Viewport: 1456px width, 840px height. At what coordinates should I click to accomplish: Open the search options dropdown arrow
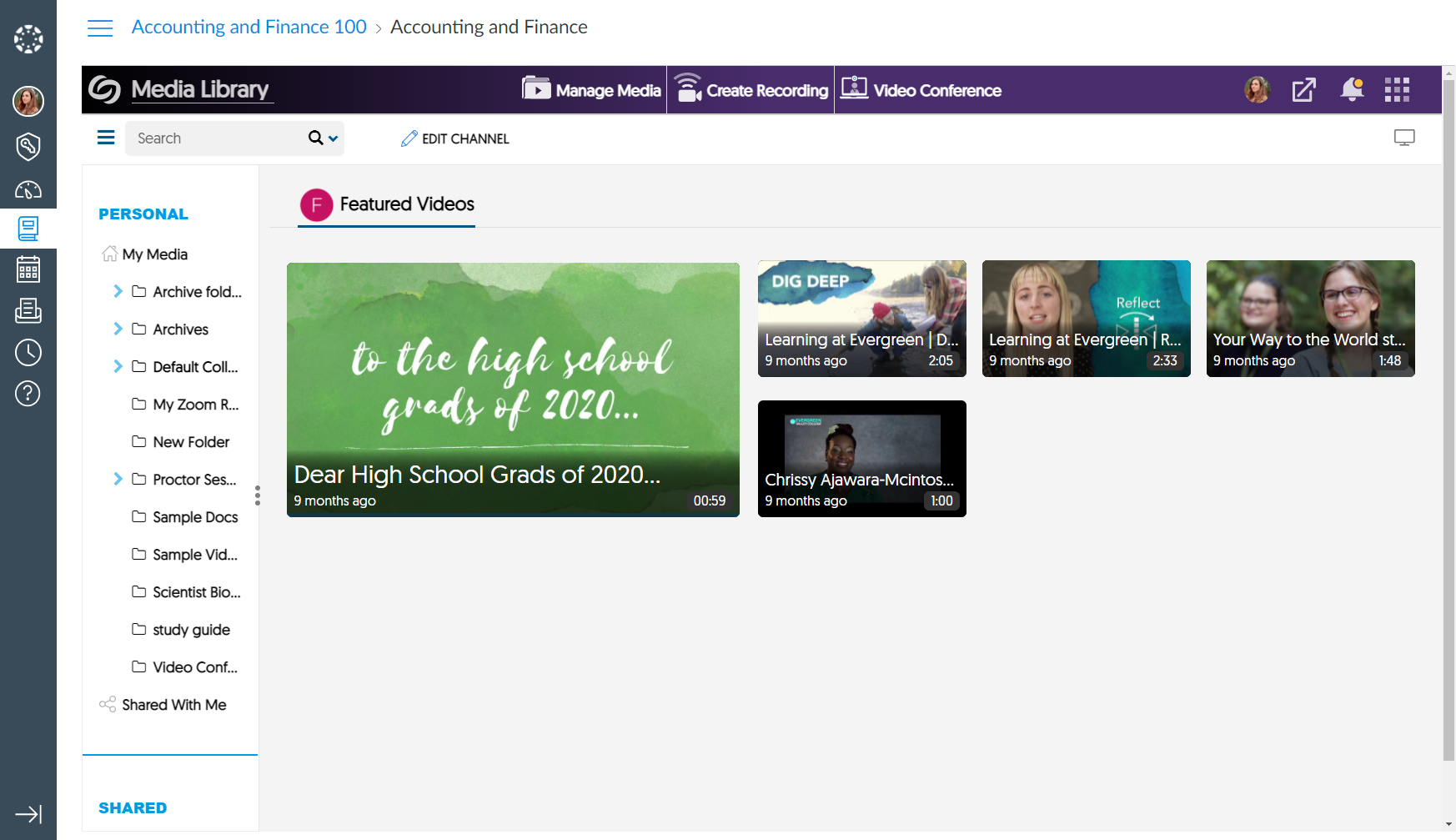click(x=334, y=138)
